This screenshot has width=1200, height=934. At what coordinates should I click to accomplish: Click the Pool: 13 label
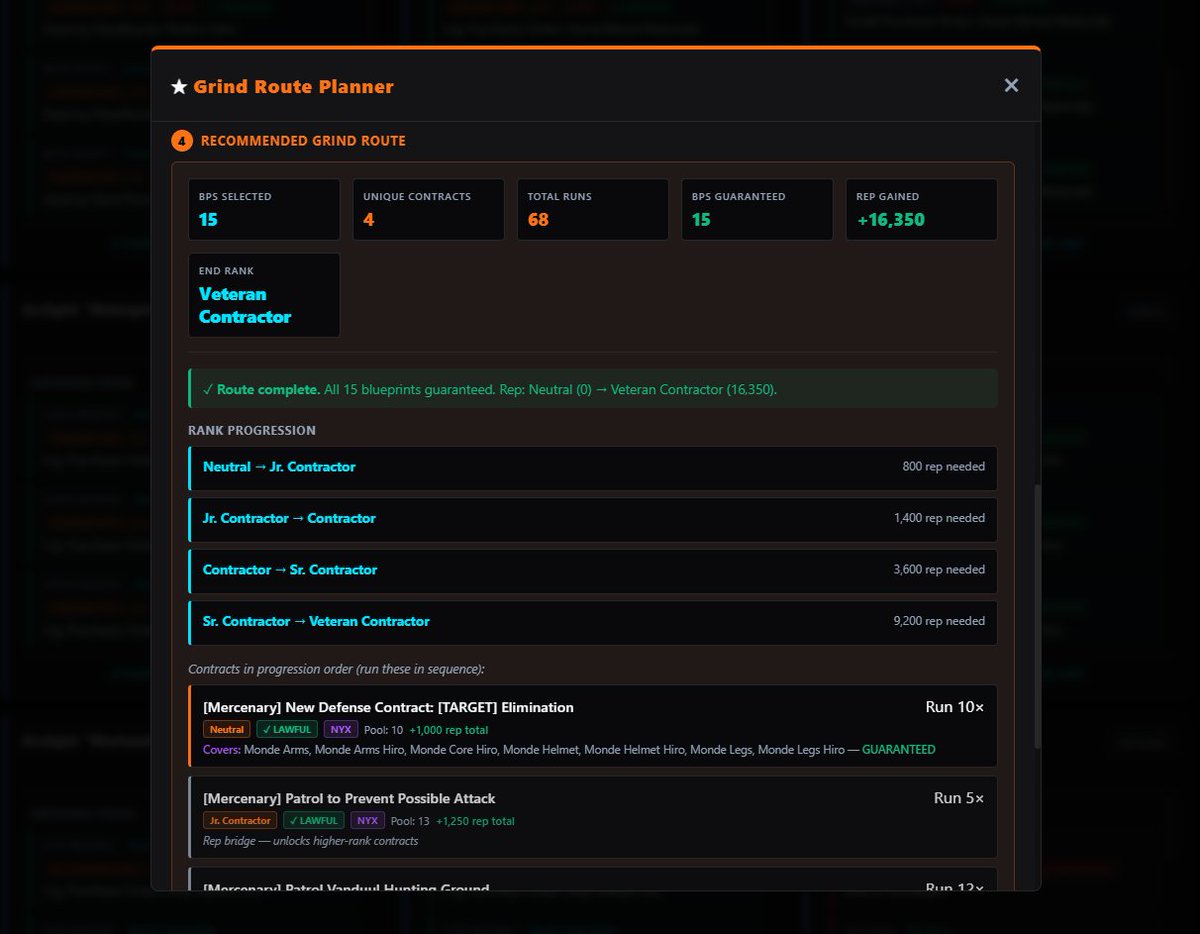click(410, 821)
